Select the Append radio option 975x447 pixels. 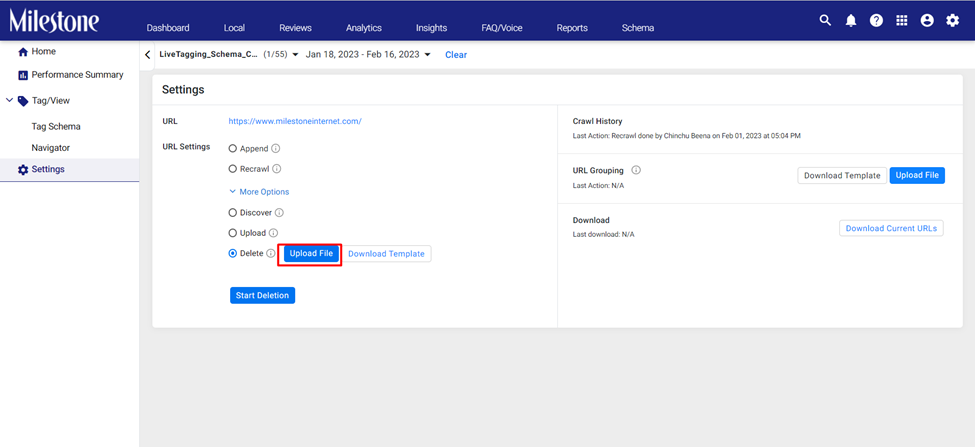point(233,149)
